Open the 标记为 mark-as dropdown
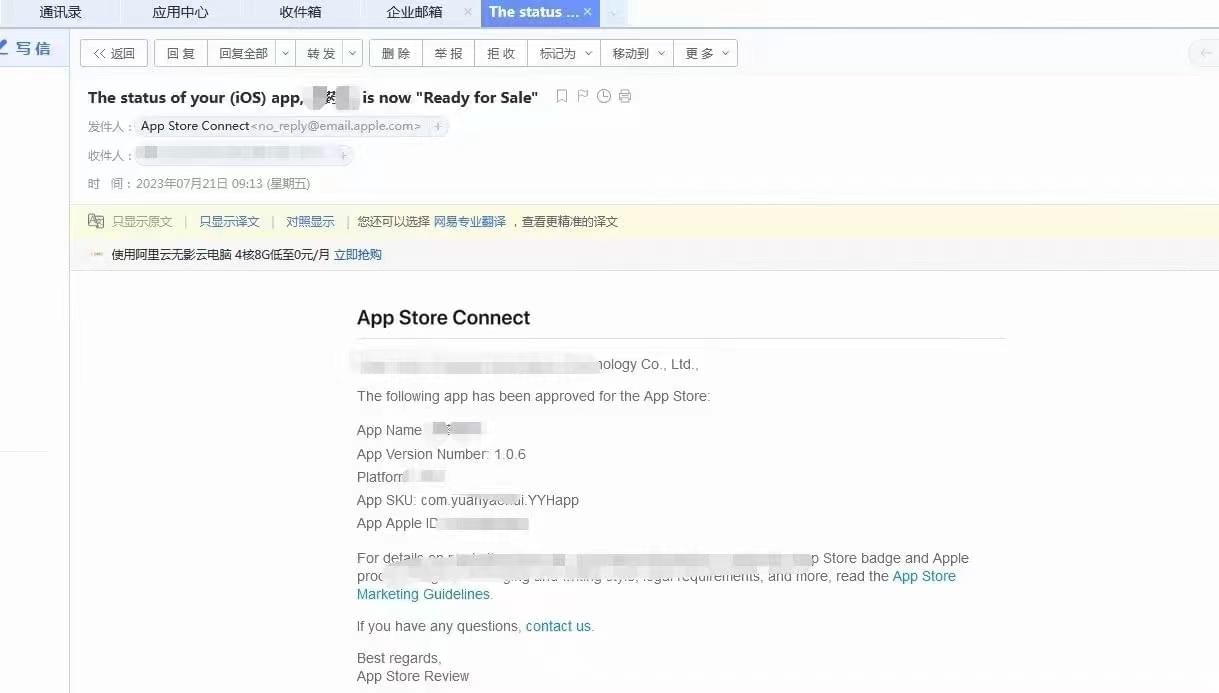The height and width of the screenshot is (693, 1219). [x=588, y=54]
